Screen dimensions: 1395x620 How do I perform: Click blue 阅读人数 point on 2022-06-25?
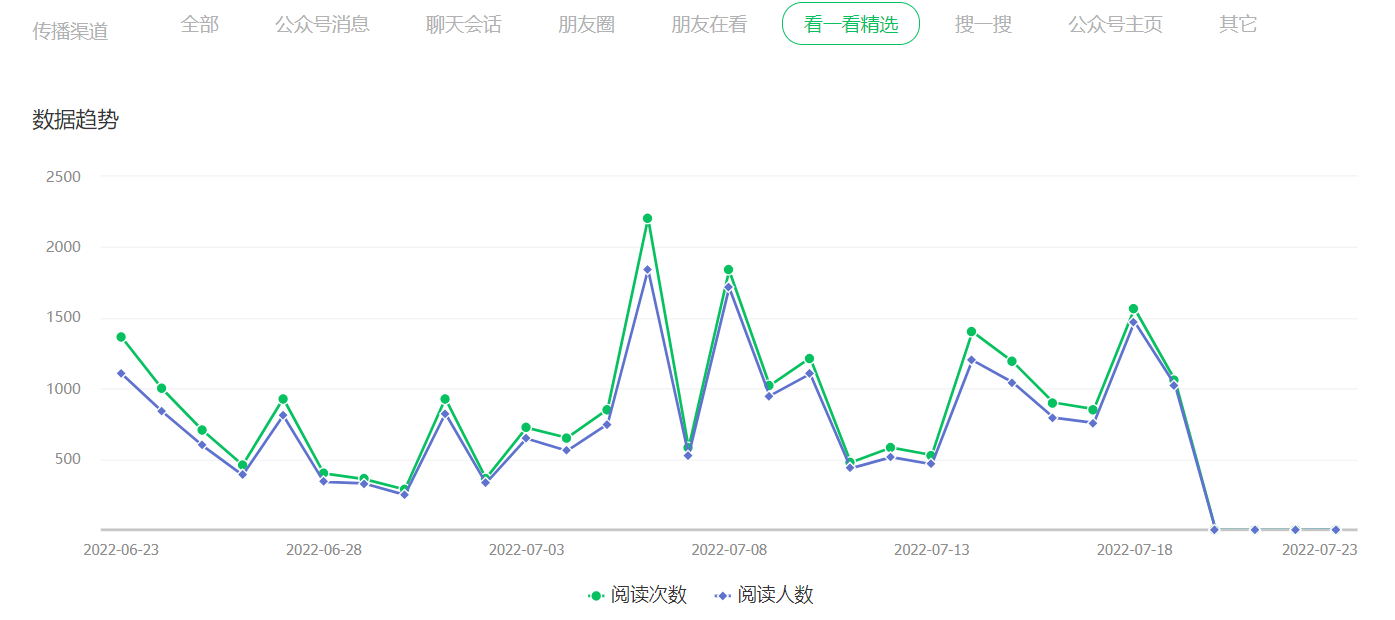coord(202,445)
